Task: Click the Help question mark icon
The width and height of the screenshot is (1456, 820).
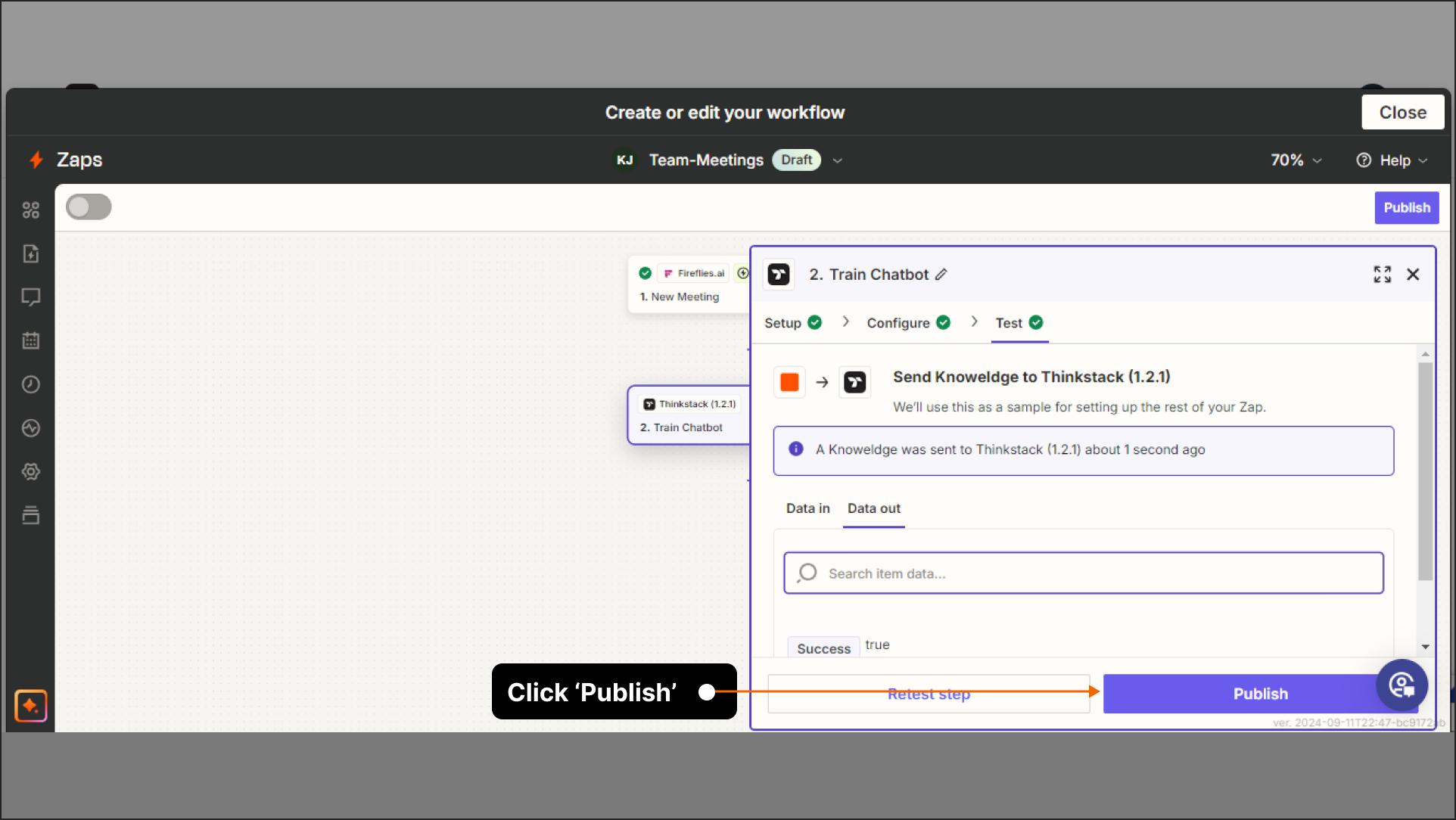Action: 1364,160
